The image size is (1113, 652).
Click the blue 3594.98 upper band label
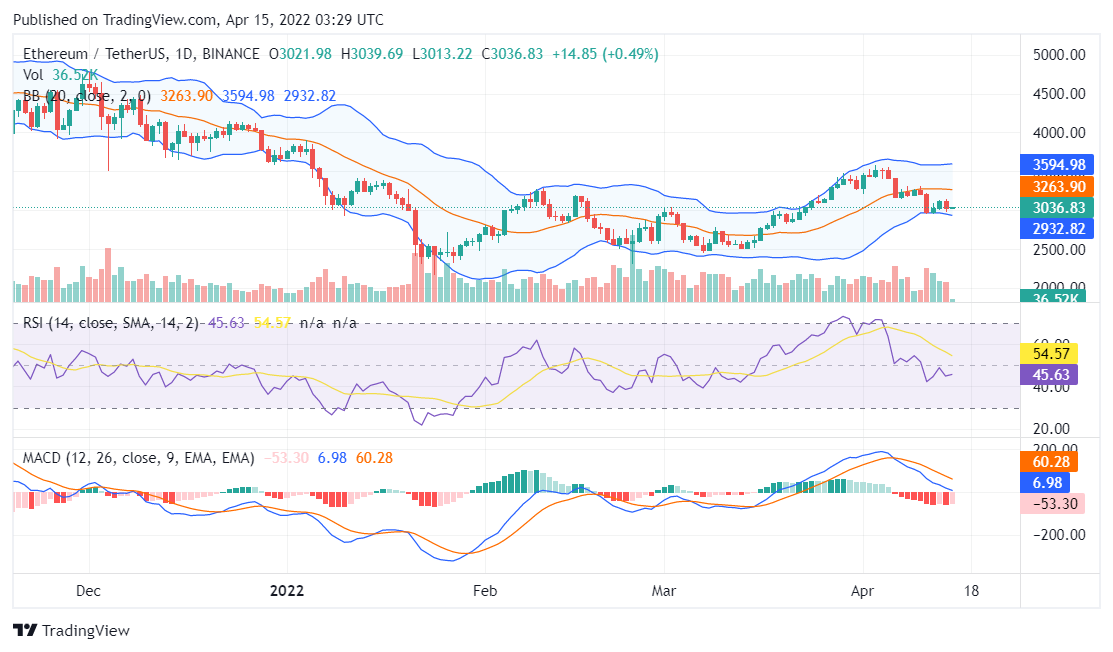click(x=1058, y=164)
